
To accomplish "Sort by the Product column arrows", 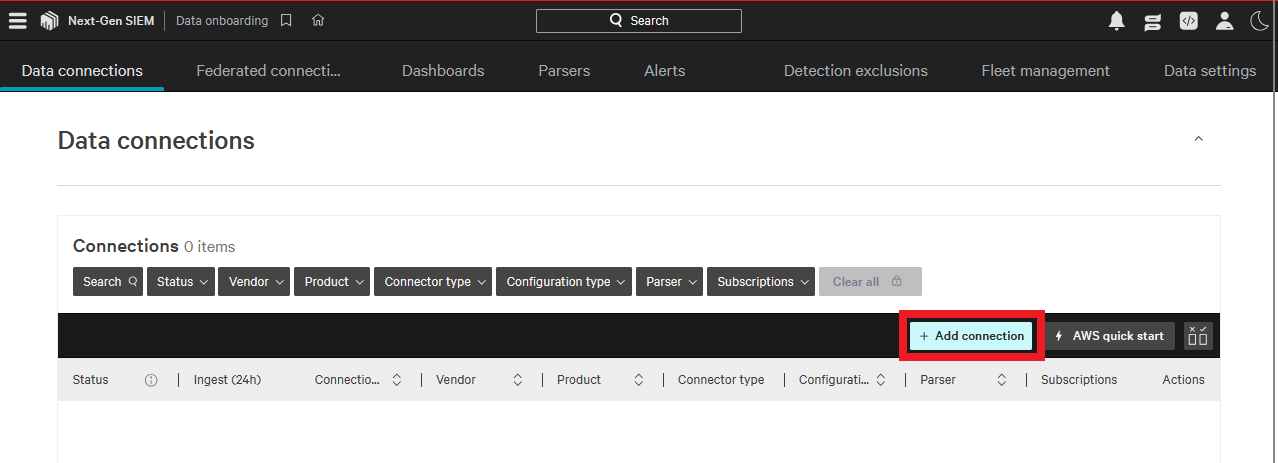I will click(x=638, y=380).
